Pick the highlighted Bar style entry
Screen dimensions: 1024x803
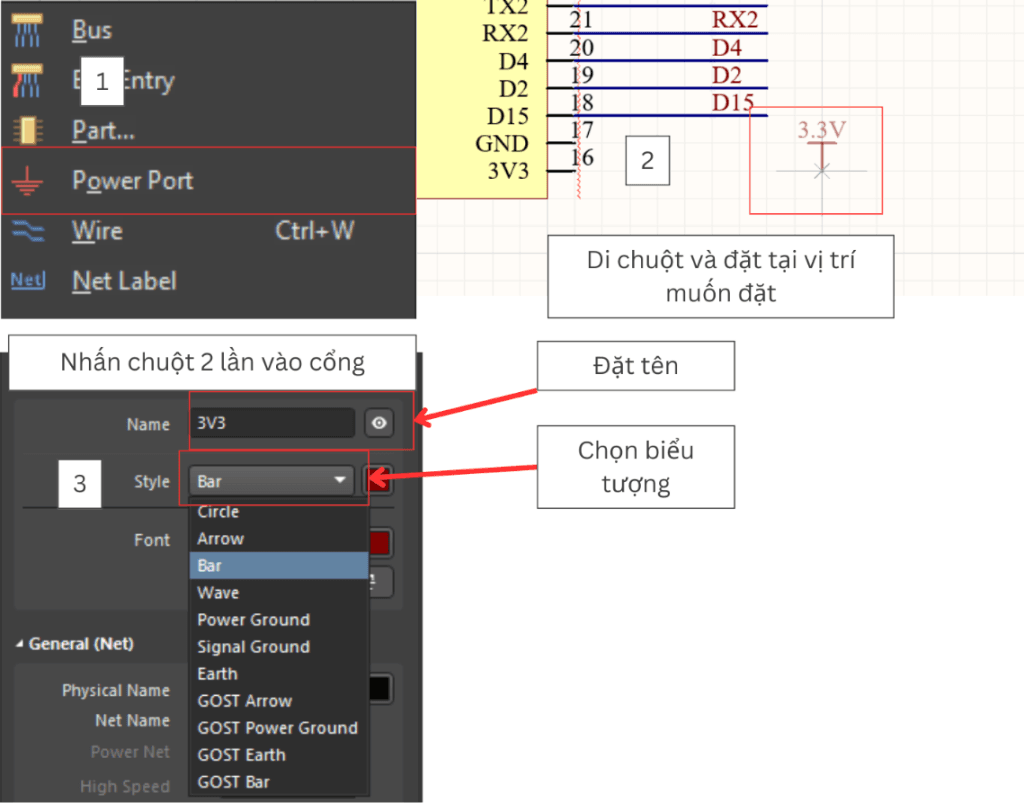click(278, 566)
